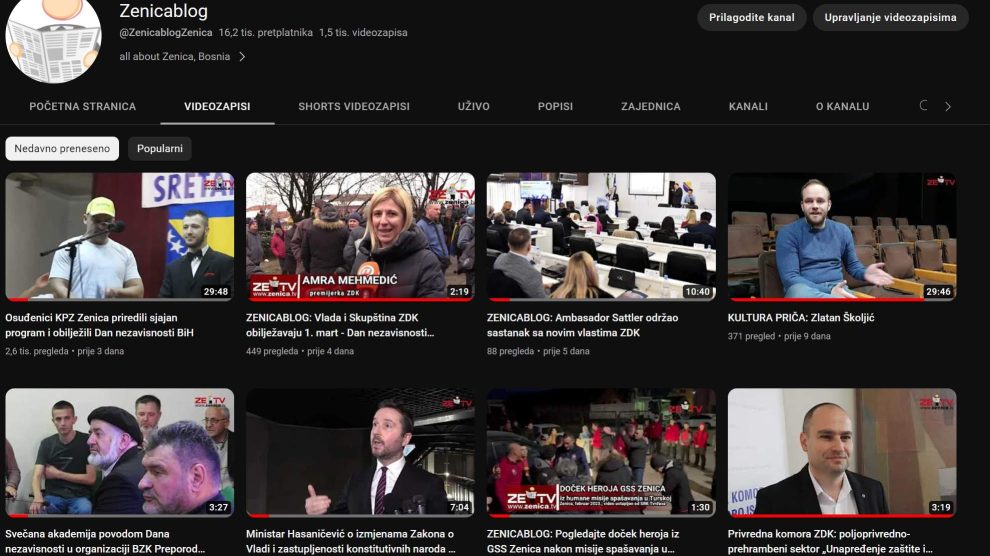Viewport: 990px width, 556px height.
Task: Open the Ambasador Sattler video title link
Action: tap(582, 325)
